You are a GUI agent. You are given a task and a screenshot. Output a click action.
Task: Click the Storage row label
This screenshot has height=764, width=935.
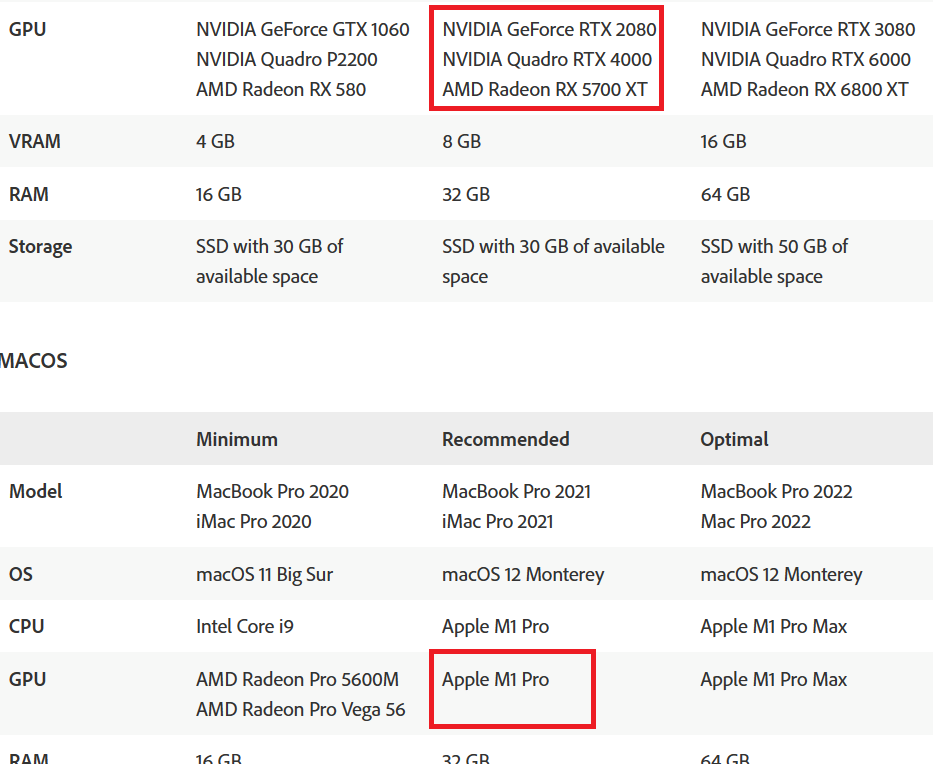pyautogui.click(x=40, y=246)
